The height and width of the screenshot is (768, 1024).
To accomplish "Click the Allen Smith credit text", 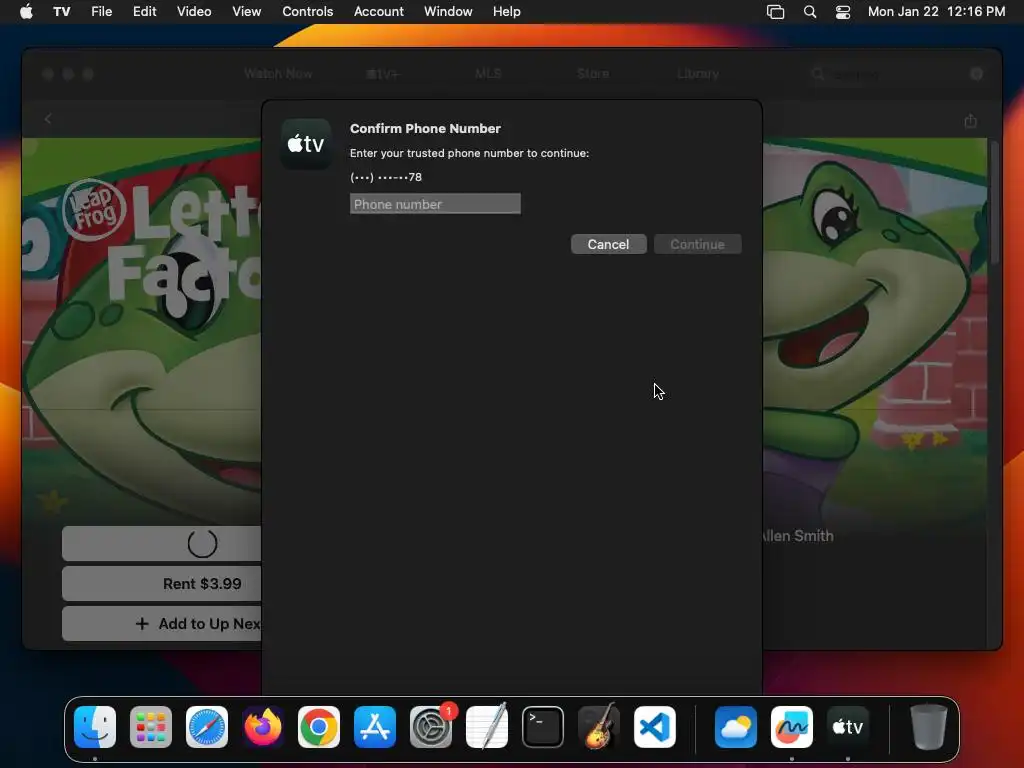I will [798, 536].
